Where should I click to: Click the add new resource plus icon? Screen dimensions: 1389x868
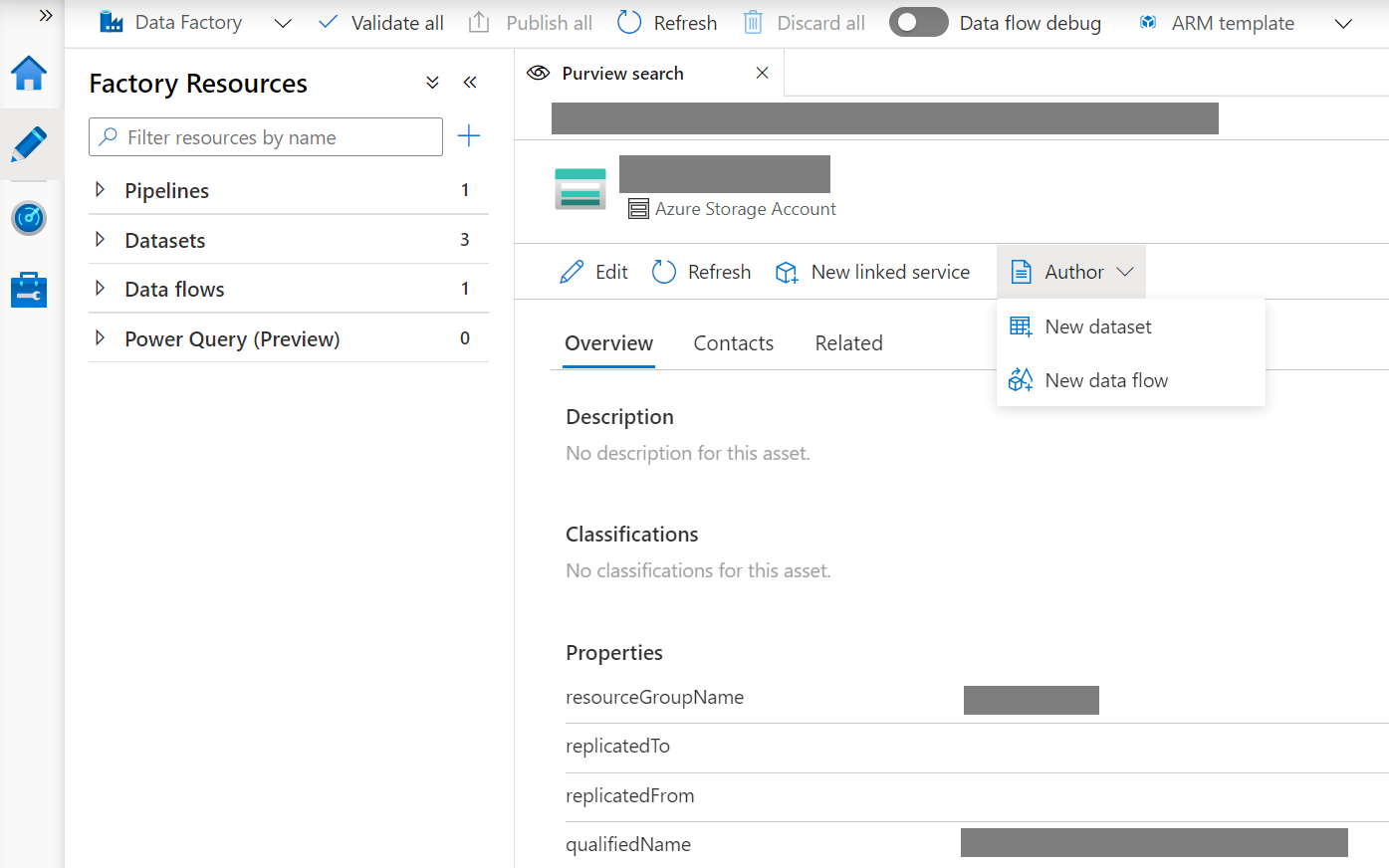pos(468,136)
